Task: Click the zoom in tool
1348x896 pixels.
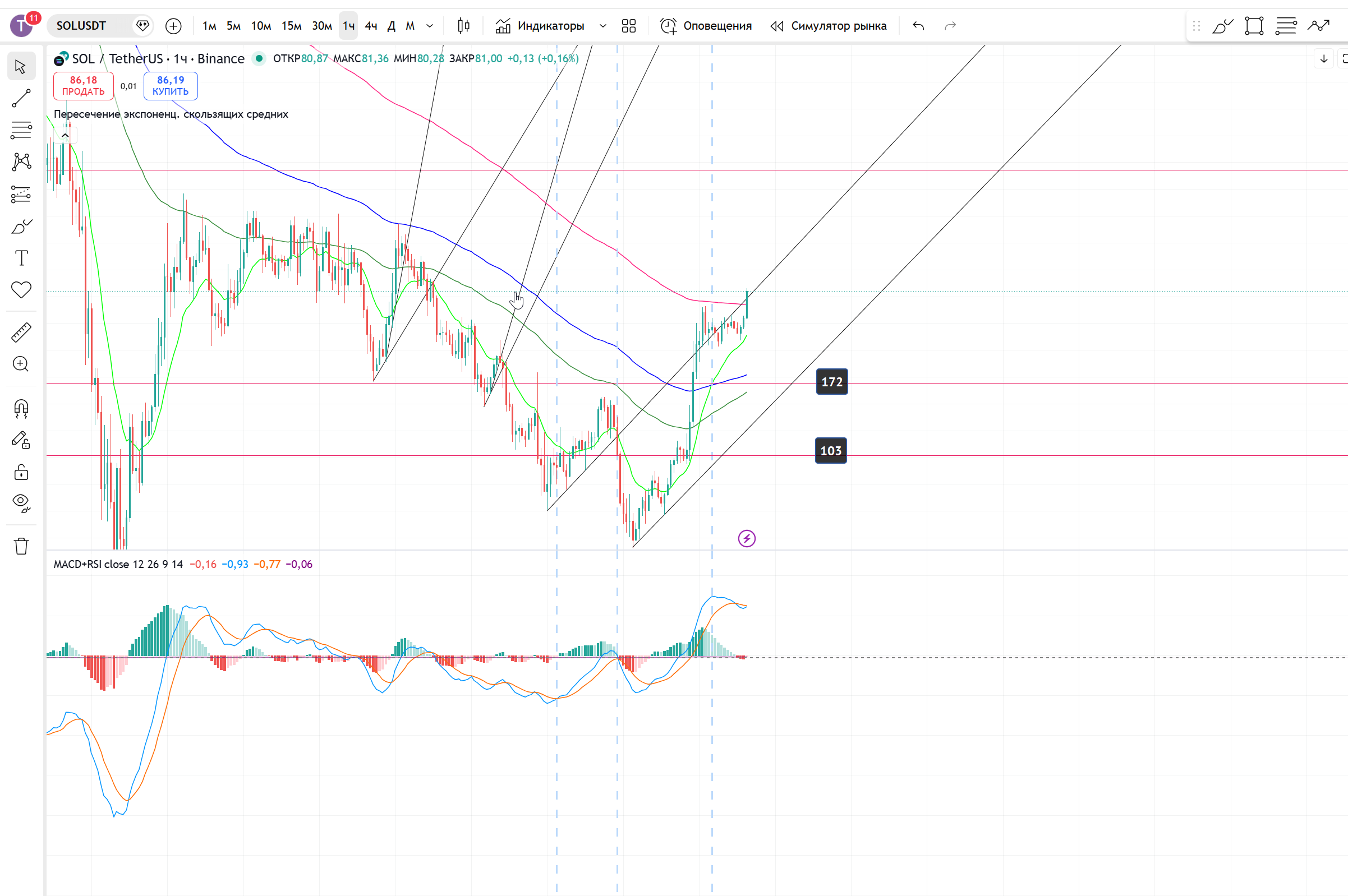Action: [x=21, y=364]
